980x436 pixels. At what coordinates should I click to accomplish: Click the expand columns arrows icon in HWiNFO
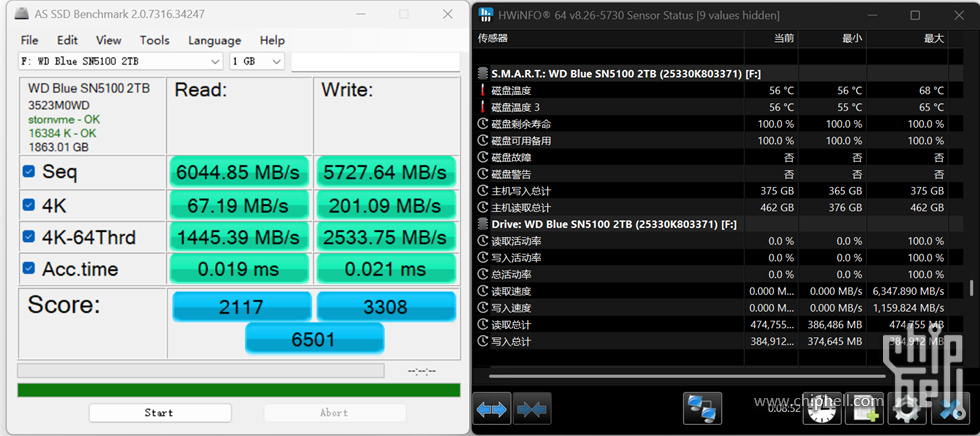click(x=491, y=408)
